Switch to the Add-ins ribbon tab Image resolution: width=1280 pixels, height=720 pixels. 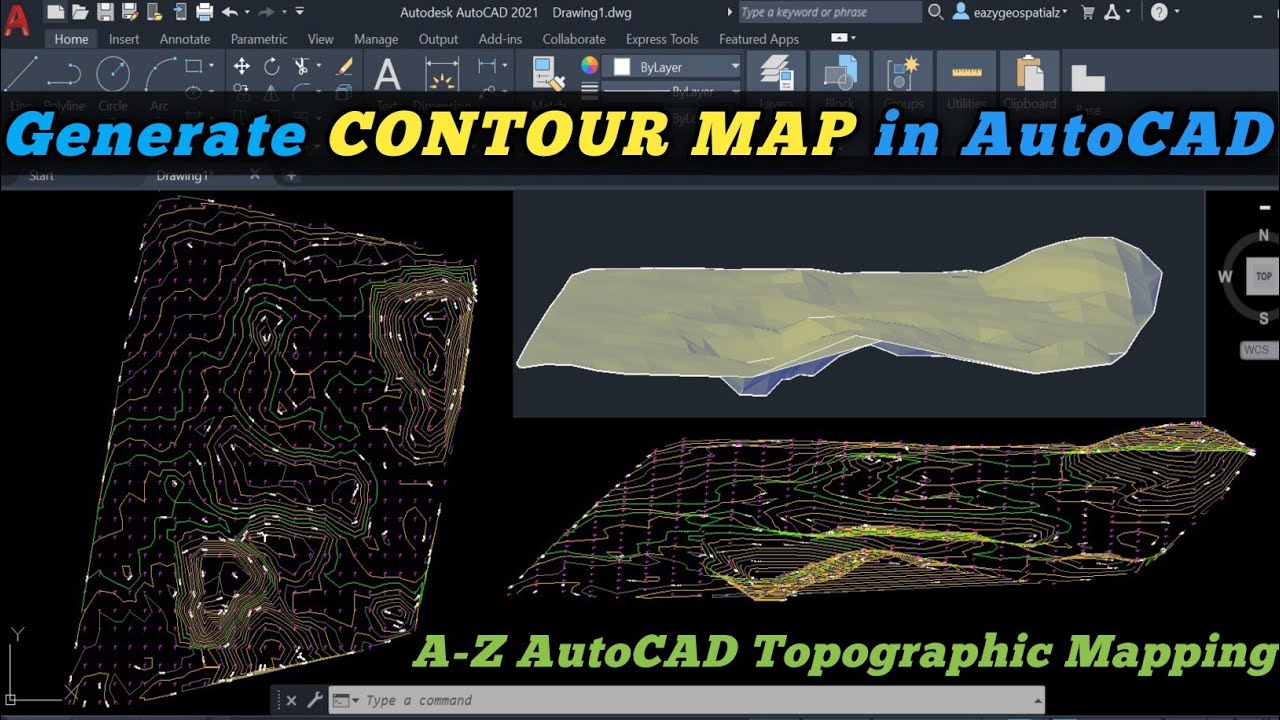(500, 39)
